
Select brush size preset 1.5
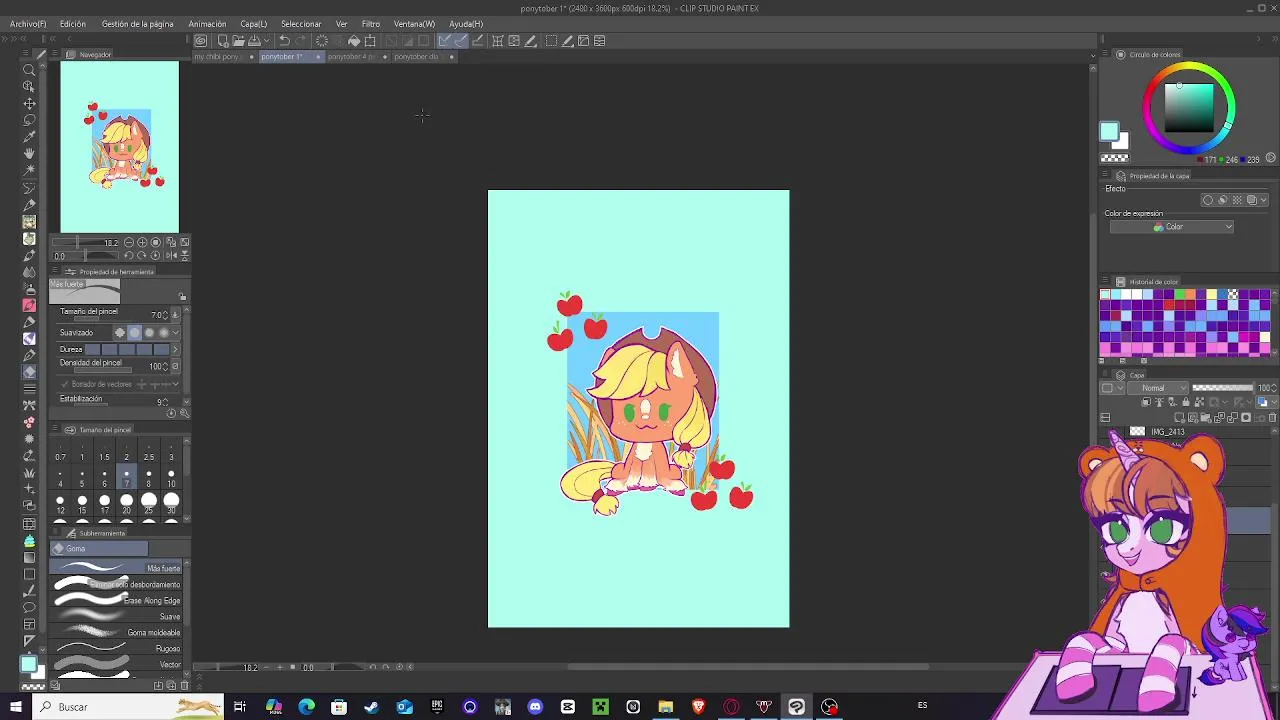click(104, 451)
